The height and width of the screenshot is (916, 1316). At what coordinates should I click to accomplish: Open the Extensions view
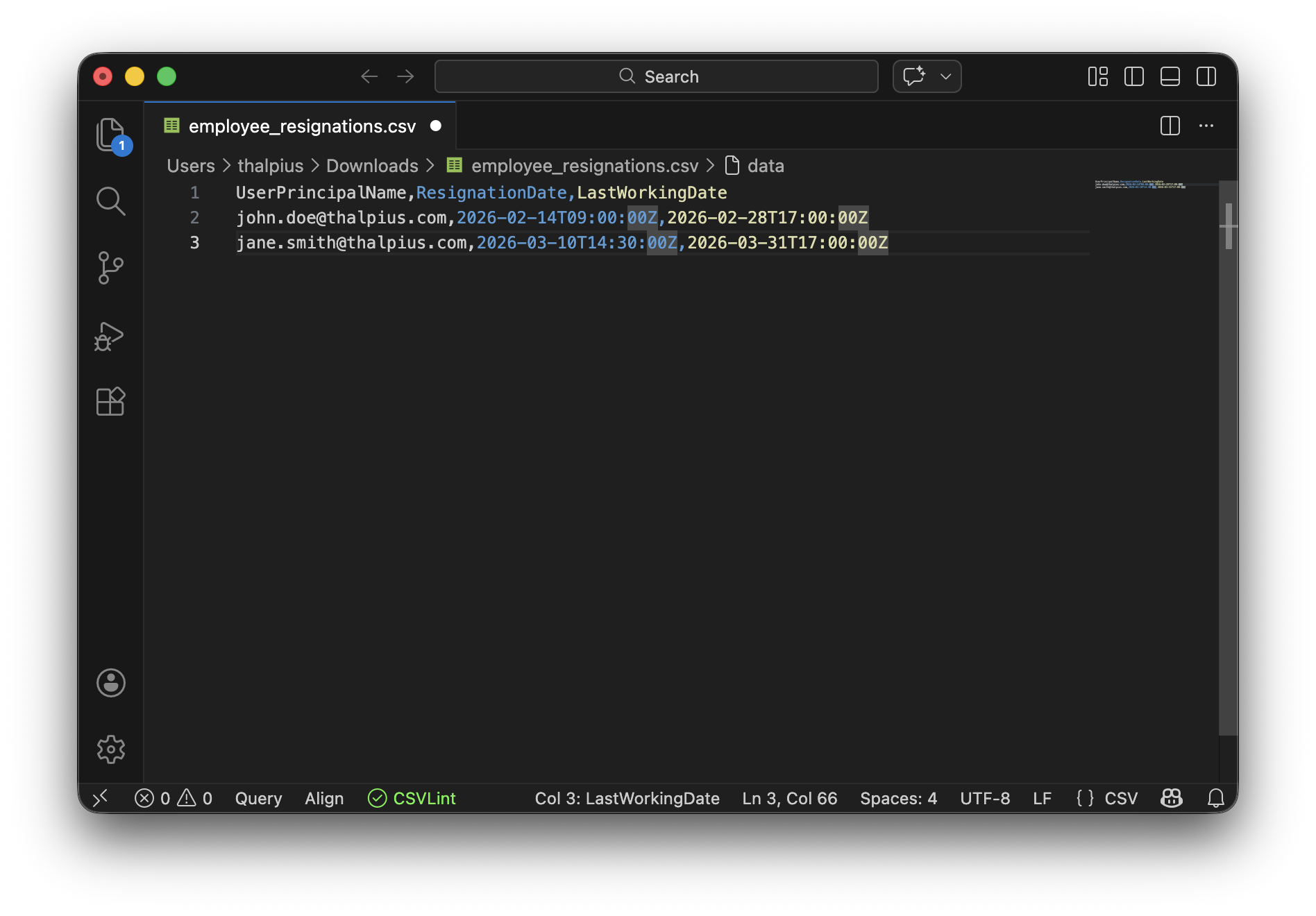[110, 402]
